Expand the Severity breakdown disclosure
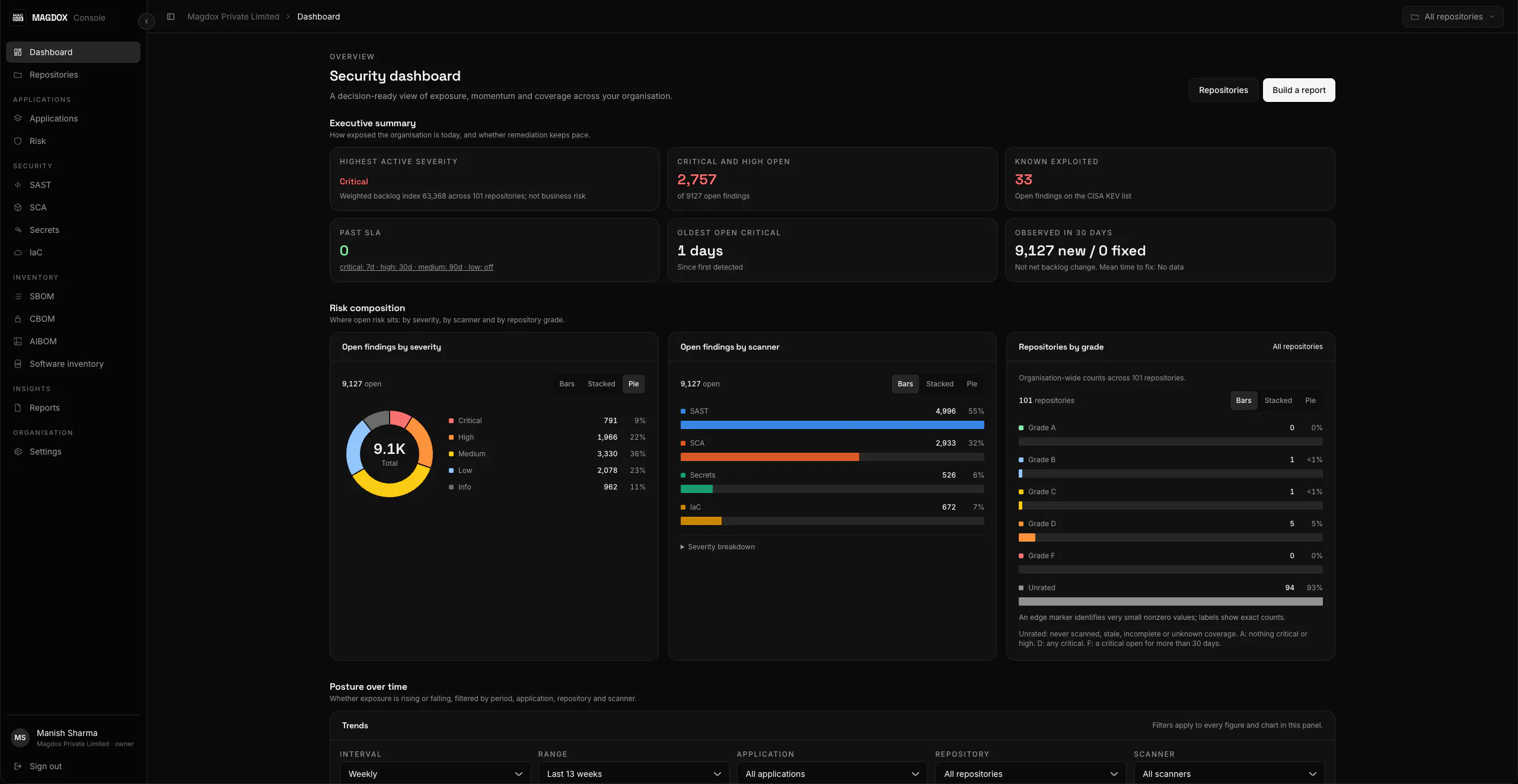This screenshot has height=784, width=1518. [x=717, y=547]
